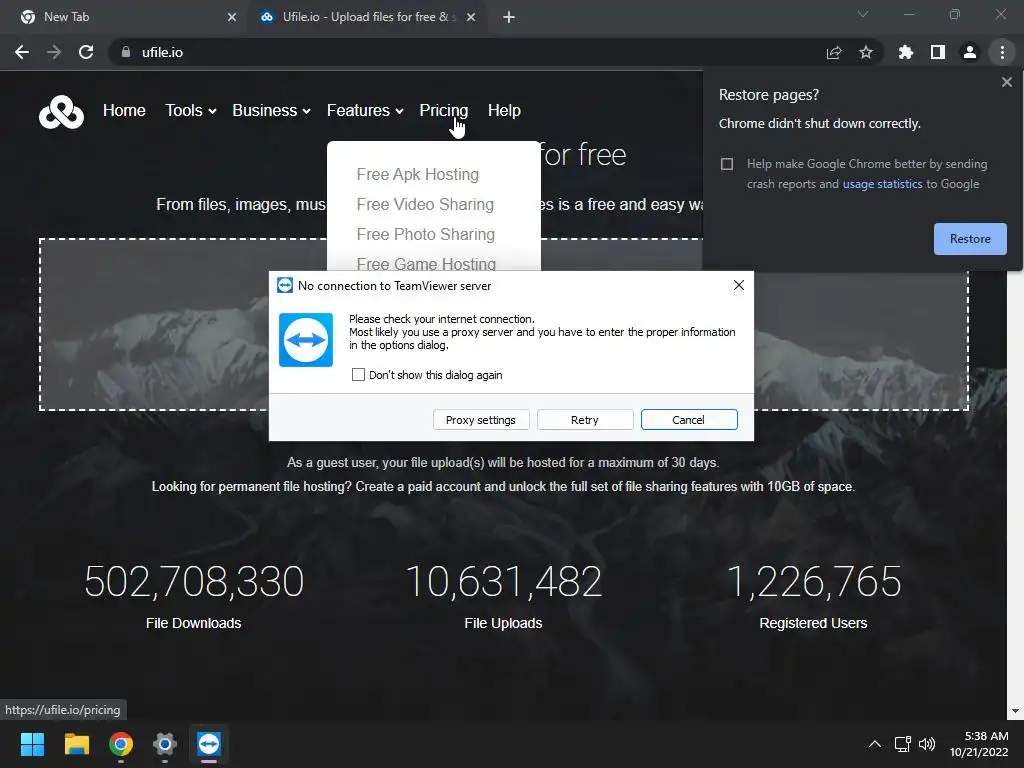Click Chrome icon in taskbar
This screenshot has height=768, width=1024.
(x=121, y=744)
